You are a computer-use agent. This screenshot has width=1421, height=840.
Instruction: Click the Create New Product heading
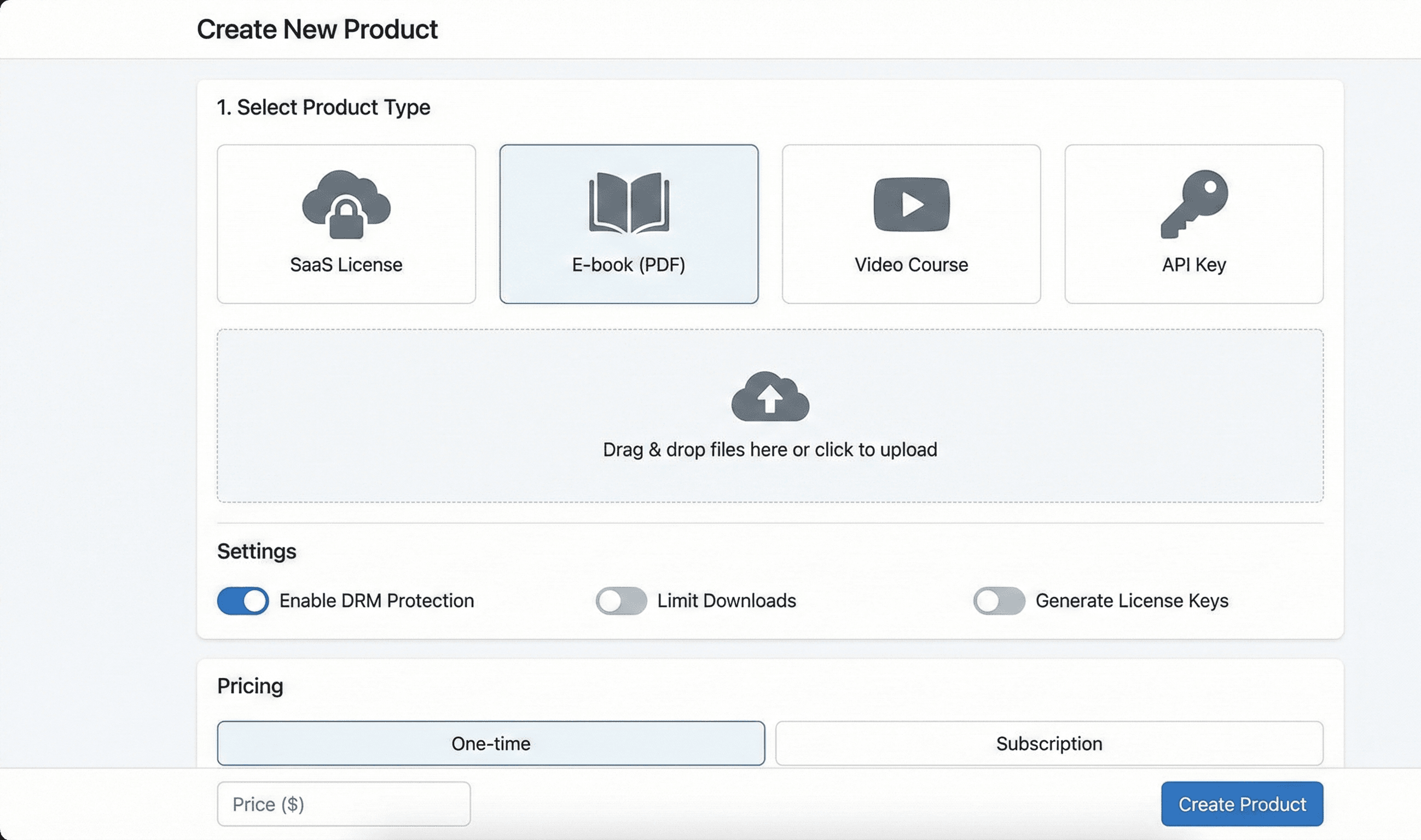point(317,28)
